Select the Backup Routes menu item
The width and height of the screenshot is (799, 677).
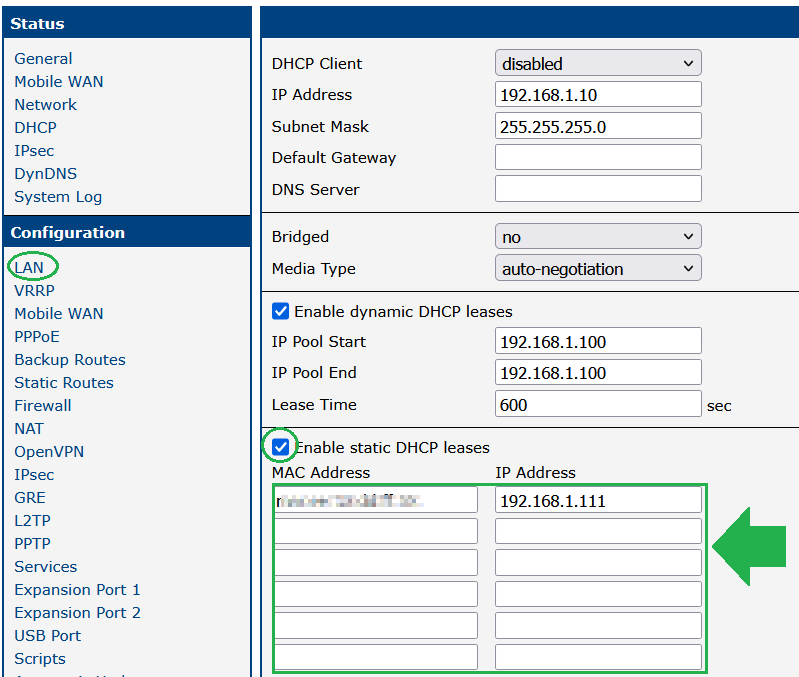tap(70, 359)
